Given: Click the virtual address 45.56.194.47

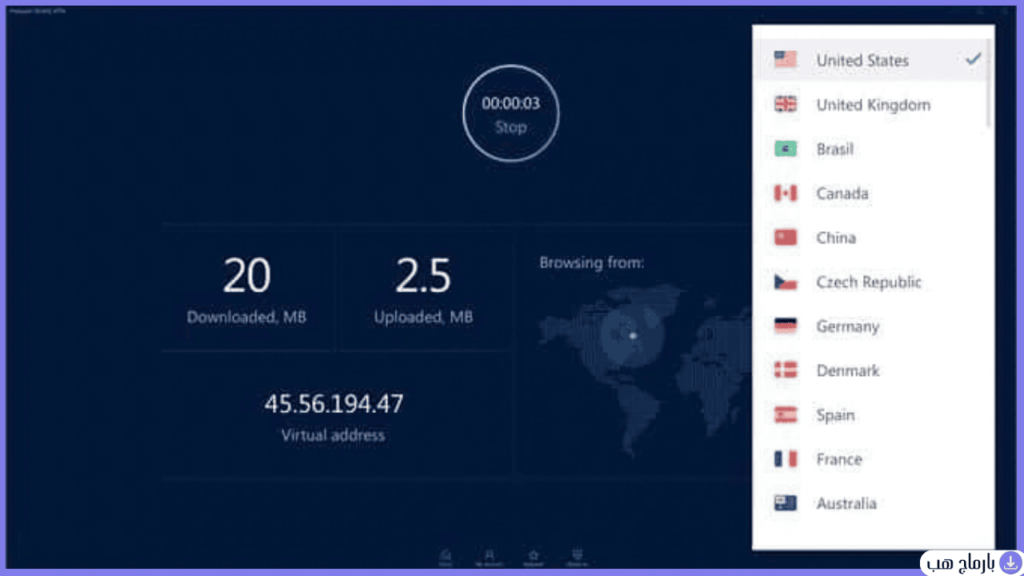Looking at the screenshot, I should 334,404.
